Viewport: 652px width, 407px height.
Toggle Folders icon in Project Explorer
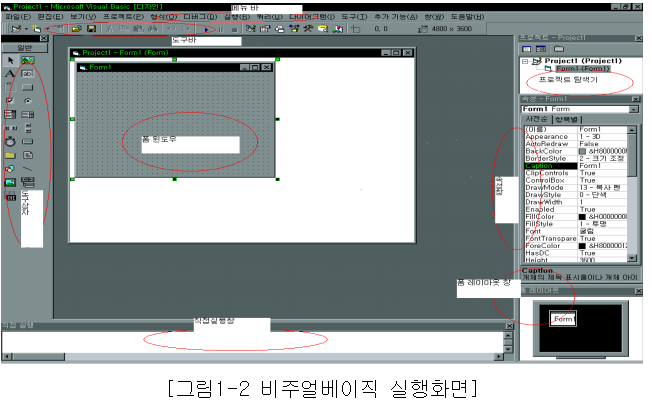tap(559, 49)
